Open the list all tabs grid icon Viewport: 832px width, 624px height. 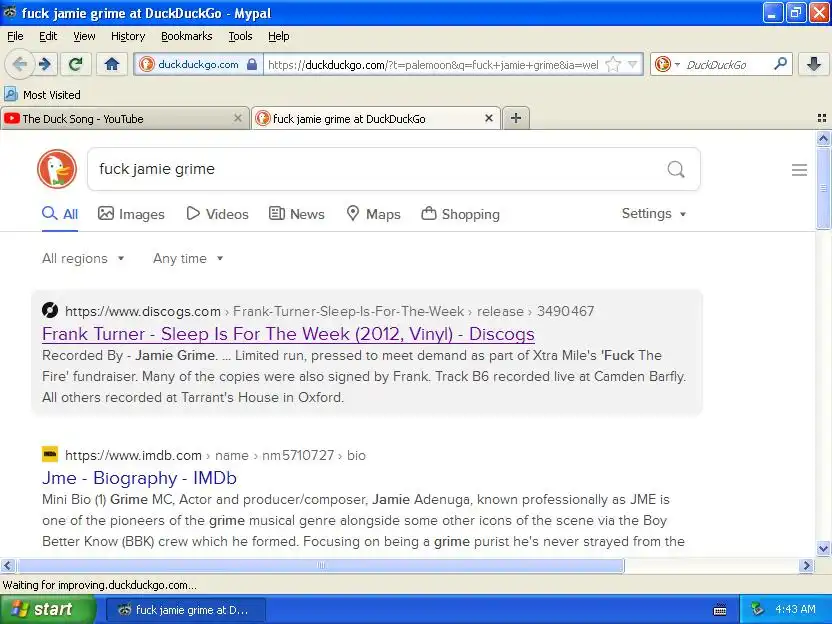pyautogui.click(x=822, y=118)
